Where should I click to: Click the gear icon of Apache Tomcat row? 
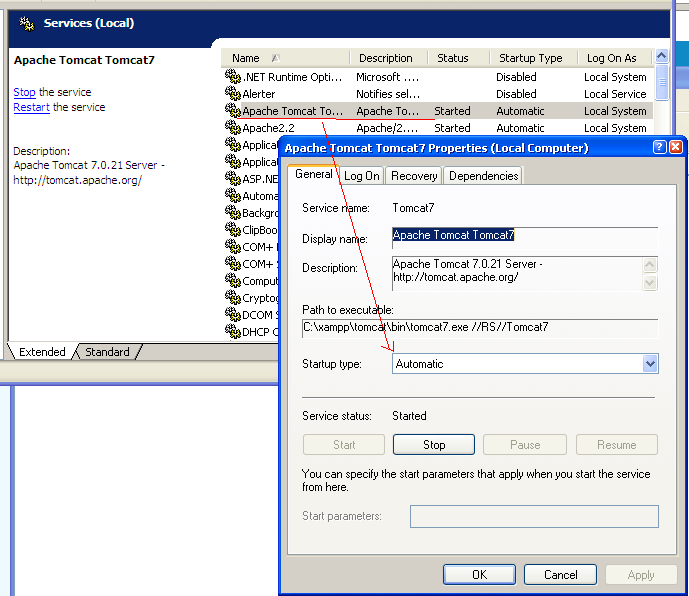[x=232, y=111]
